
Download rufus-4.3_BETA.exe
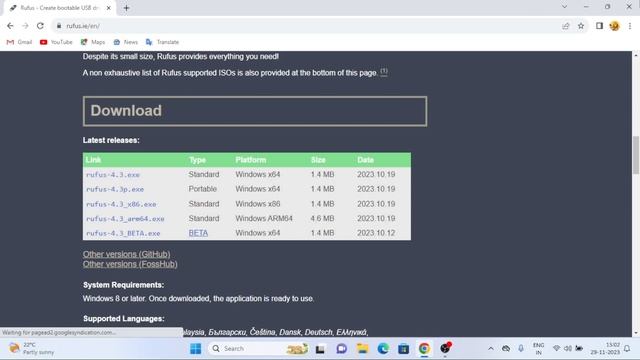coord(123,233)
